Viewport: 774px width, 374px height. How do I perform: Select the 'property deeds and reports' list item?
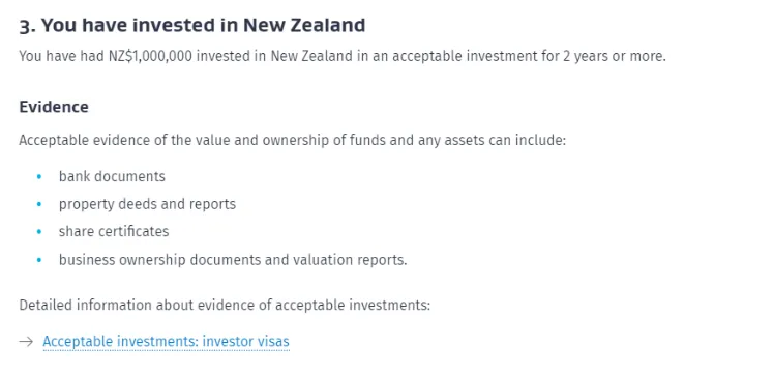click(x=147, y=204)
